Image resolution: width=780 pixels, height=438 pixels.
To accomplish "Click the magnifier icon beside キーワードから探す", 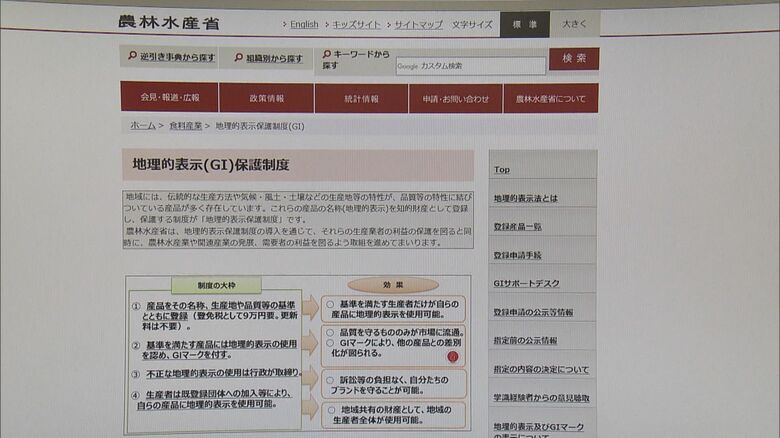I will click(327, 55).
